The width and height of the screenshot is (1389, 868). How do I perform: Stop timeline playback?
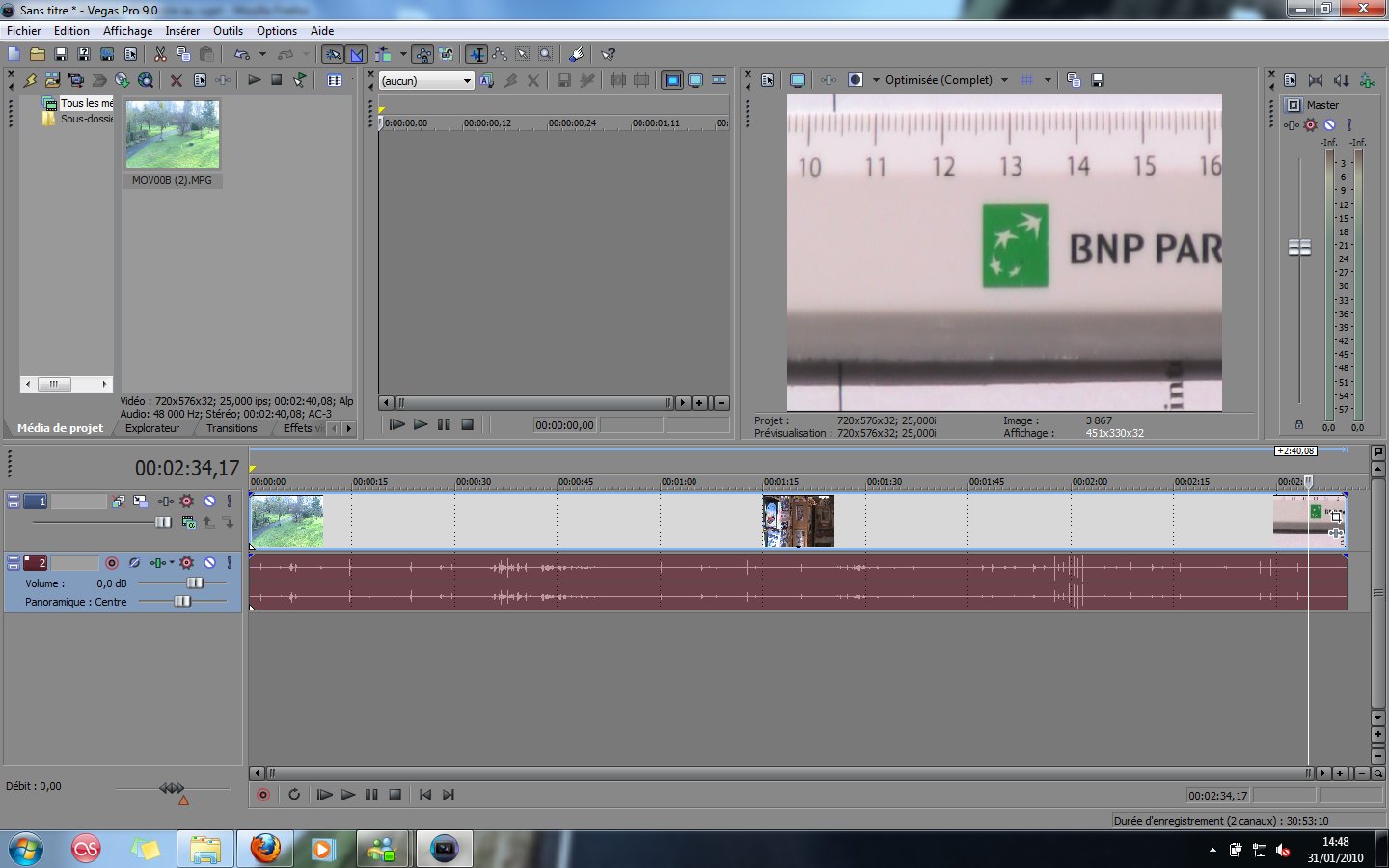tap(395, 795)
